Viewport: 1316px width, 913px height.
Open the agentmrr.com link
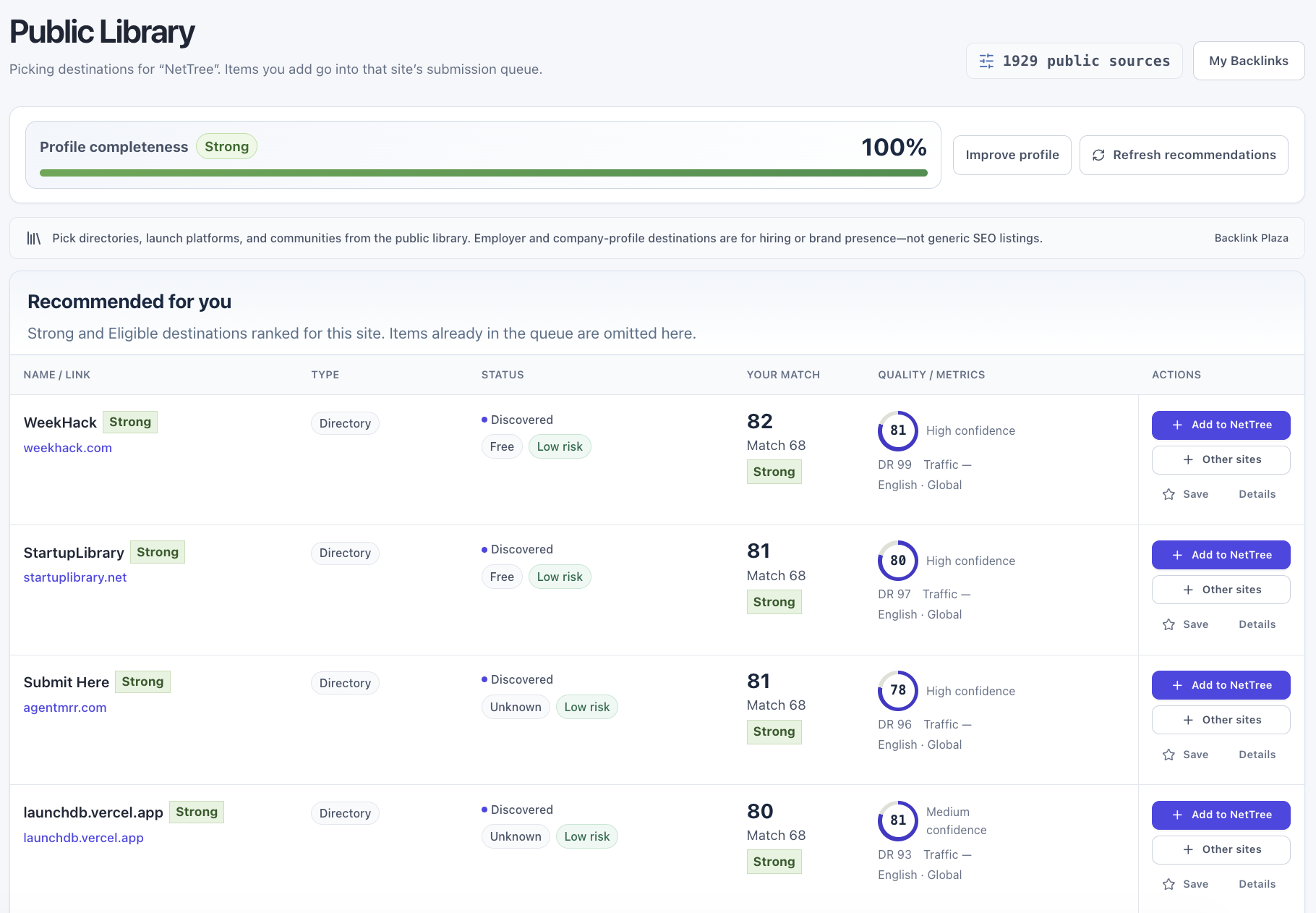pyautogui.click(x=65, y=708)
